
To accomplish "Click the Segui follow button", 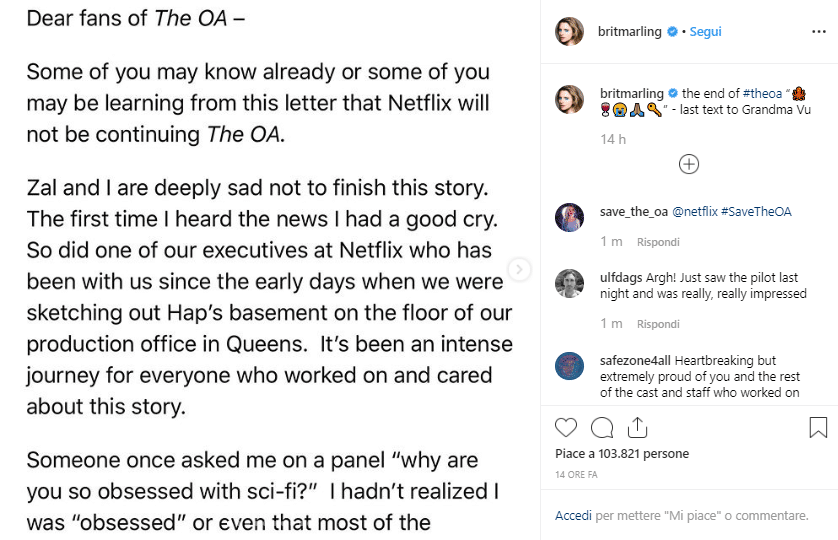I will (x=705, y=31).
